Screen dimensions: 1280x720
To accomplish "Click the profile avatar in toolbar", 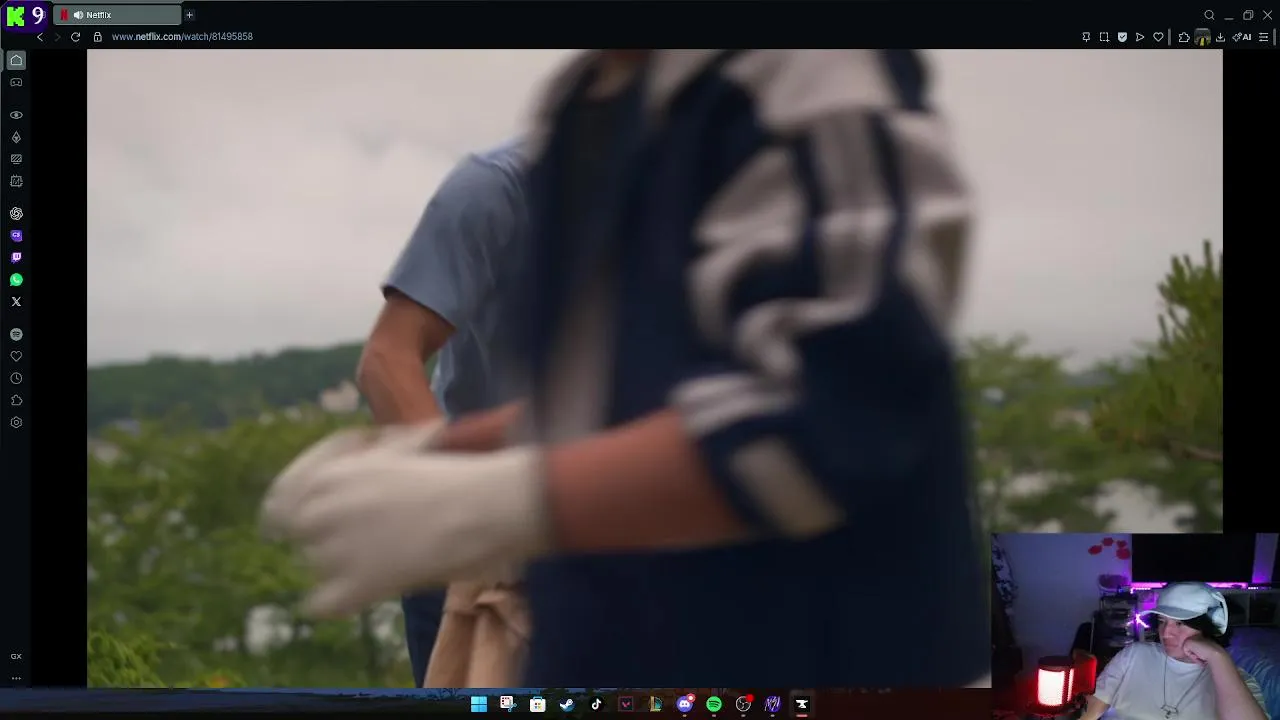I will [1203, 37].
